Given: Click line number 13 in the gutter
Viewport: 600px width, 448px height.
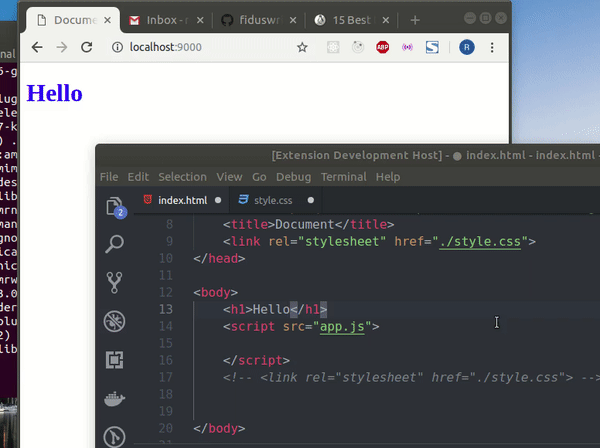Looking at the screenshot, I should (x=166, y=309).
